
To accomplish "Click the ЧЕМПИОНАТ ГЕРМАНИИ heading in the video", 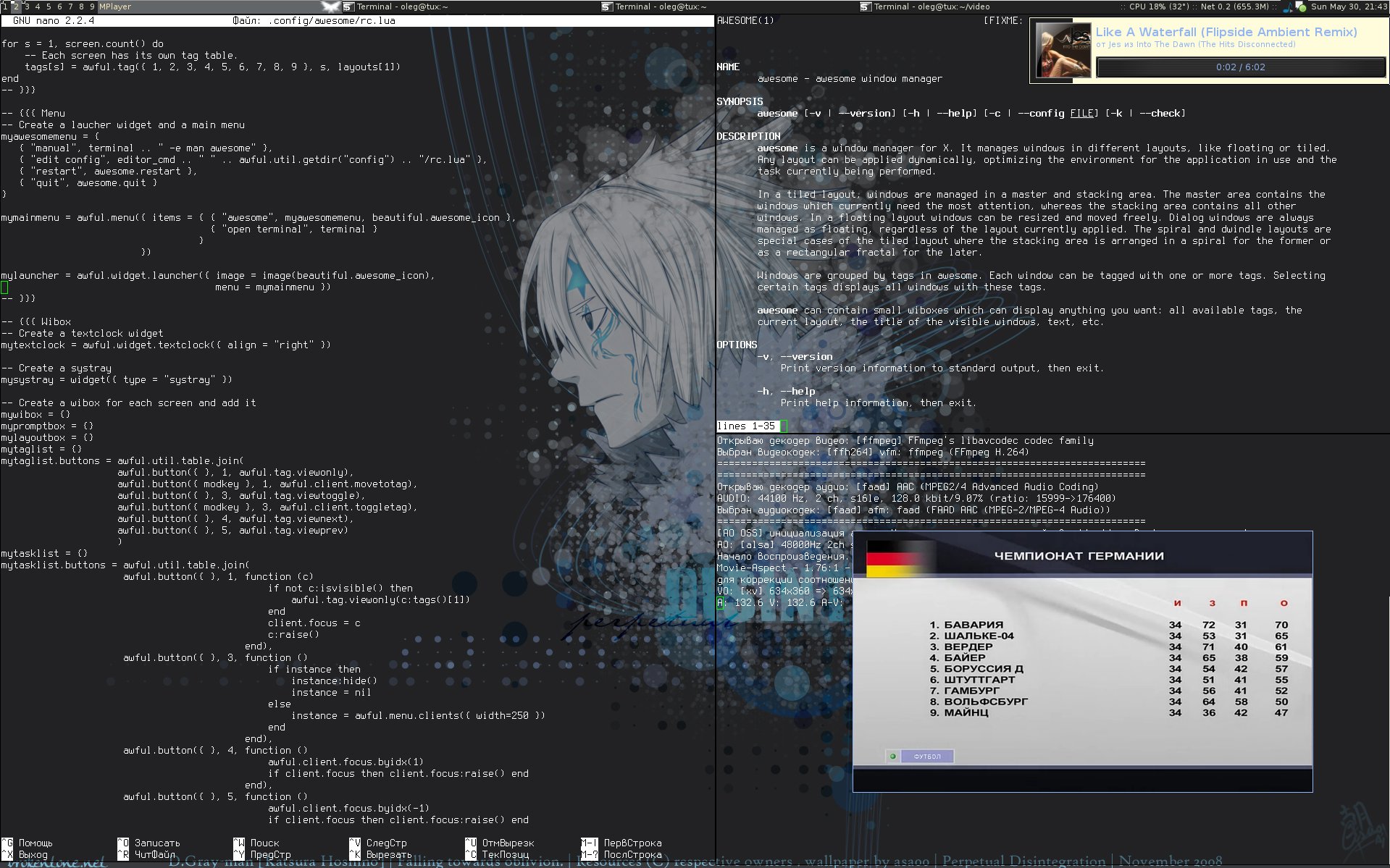I will (x=1079, y=556).
